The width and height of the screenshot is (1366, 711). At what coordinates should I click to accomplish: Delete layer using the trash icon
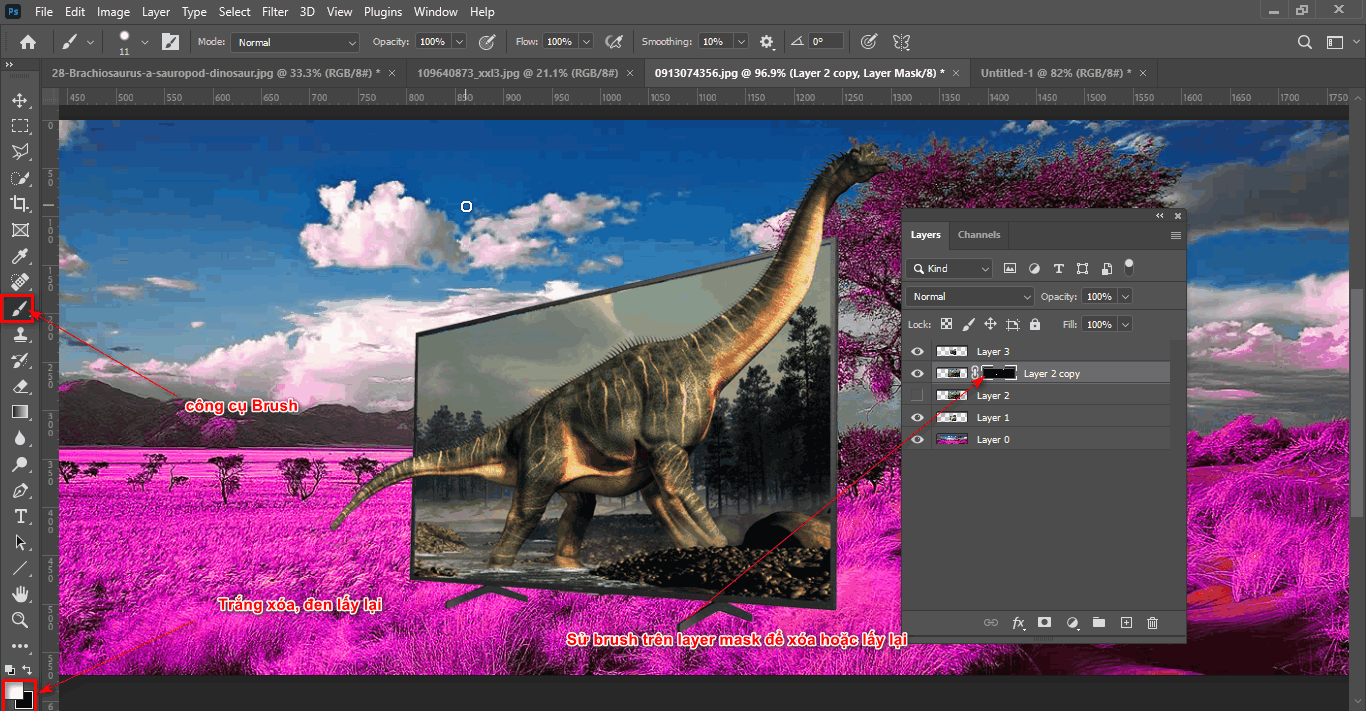(1151, 623)
